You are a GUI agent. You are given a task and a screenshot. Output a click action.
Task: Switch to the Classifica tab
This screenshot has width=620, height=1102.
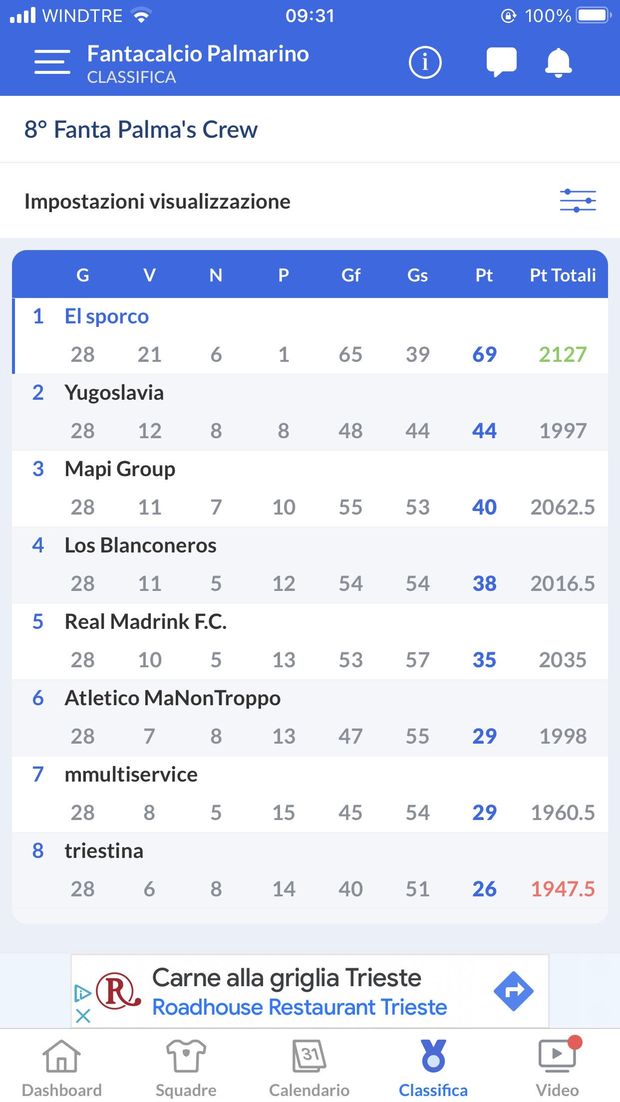(x=433, y=1068)
